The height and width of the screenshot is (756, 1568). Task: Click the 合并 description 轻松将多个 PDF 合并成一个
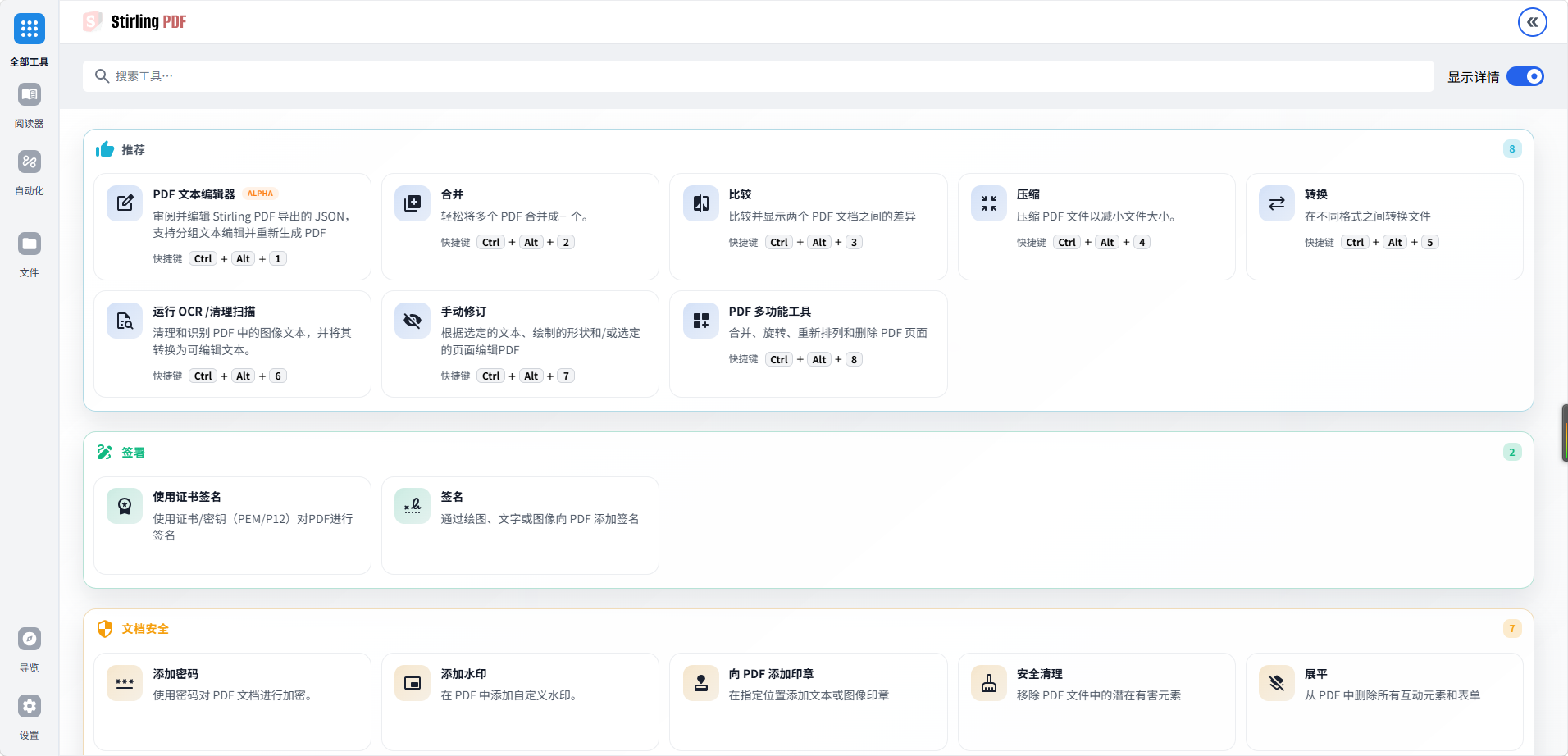point(515,216)
